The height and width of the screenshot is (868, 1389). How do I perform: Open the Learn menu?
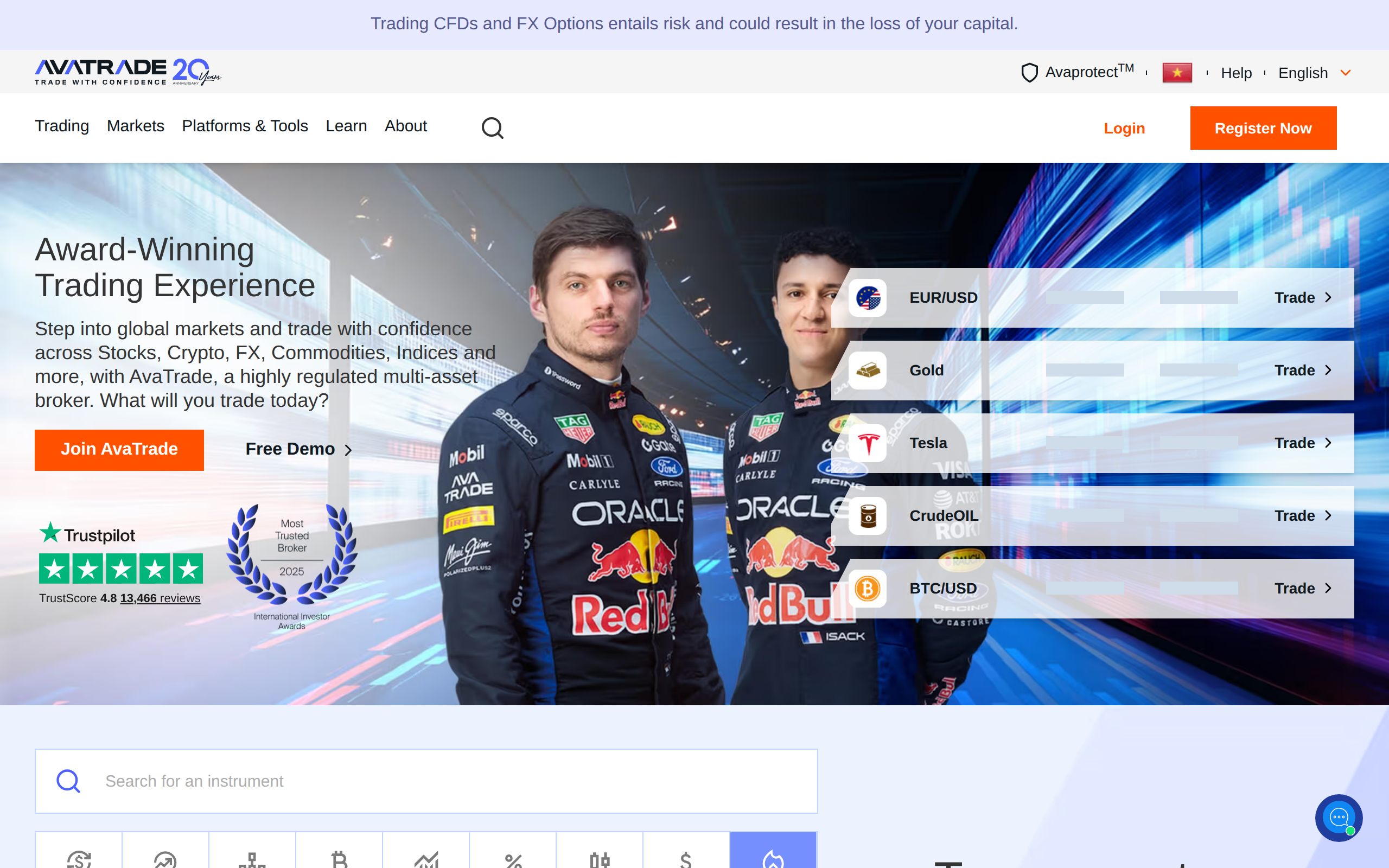(346, 126)
